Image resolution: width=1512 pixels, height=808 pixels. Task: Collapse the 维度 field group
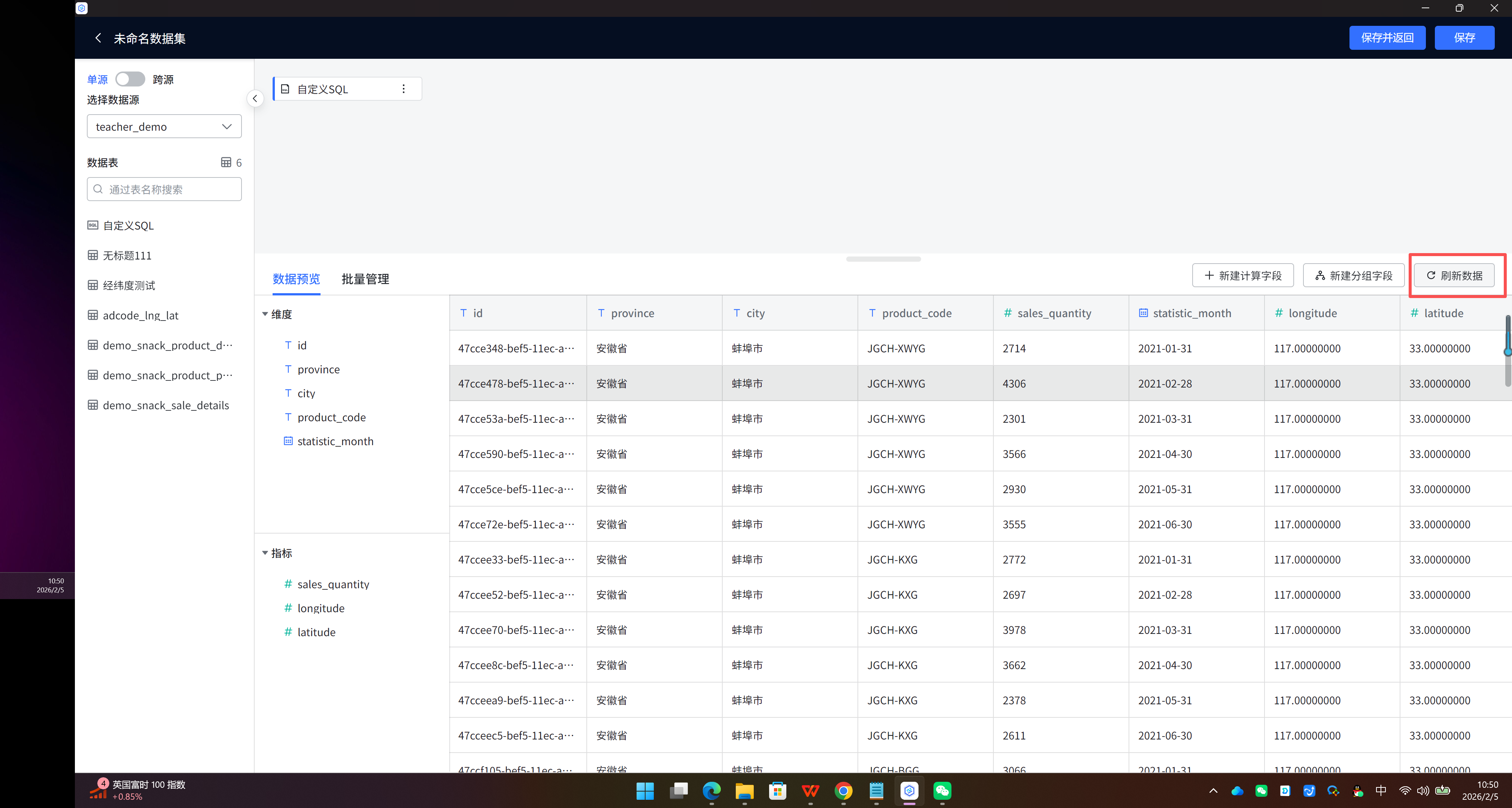[x=265, y=315]
